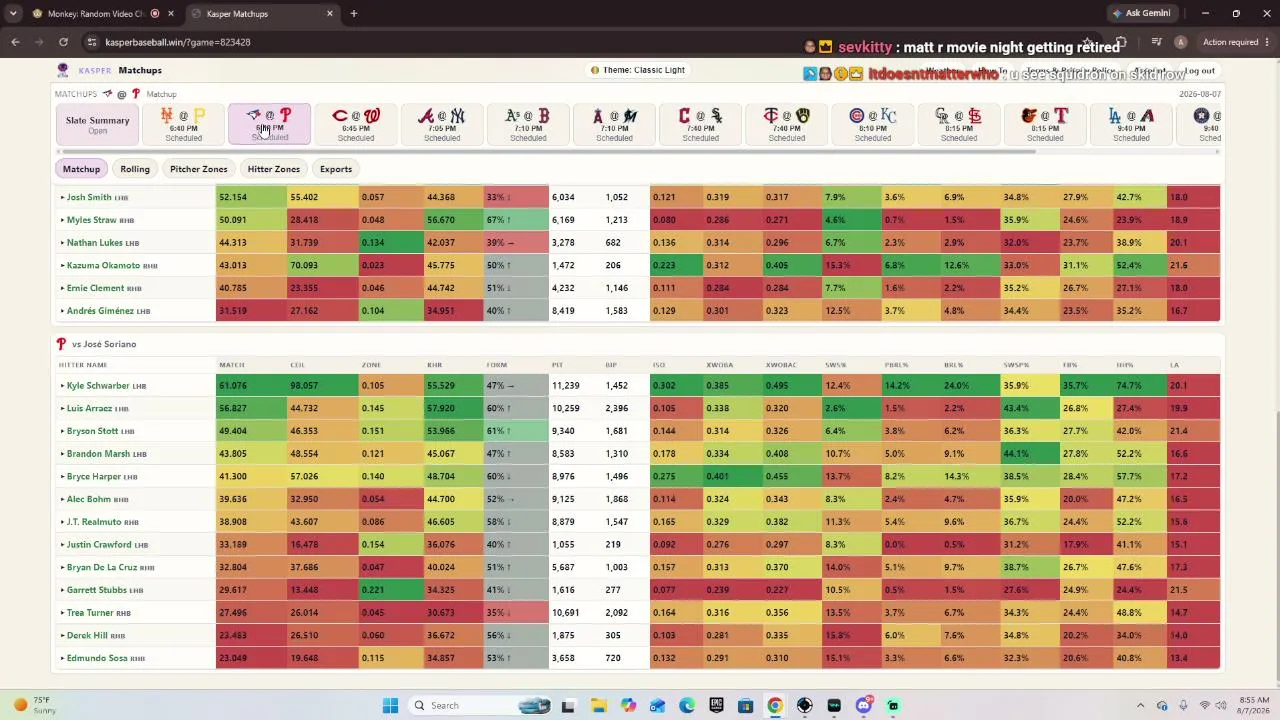
Task: Click the MATCHUPS breadcrumb link
Action: [76, 94]
